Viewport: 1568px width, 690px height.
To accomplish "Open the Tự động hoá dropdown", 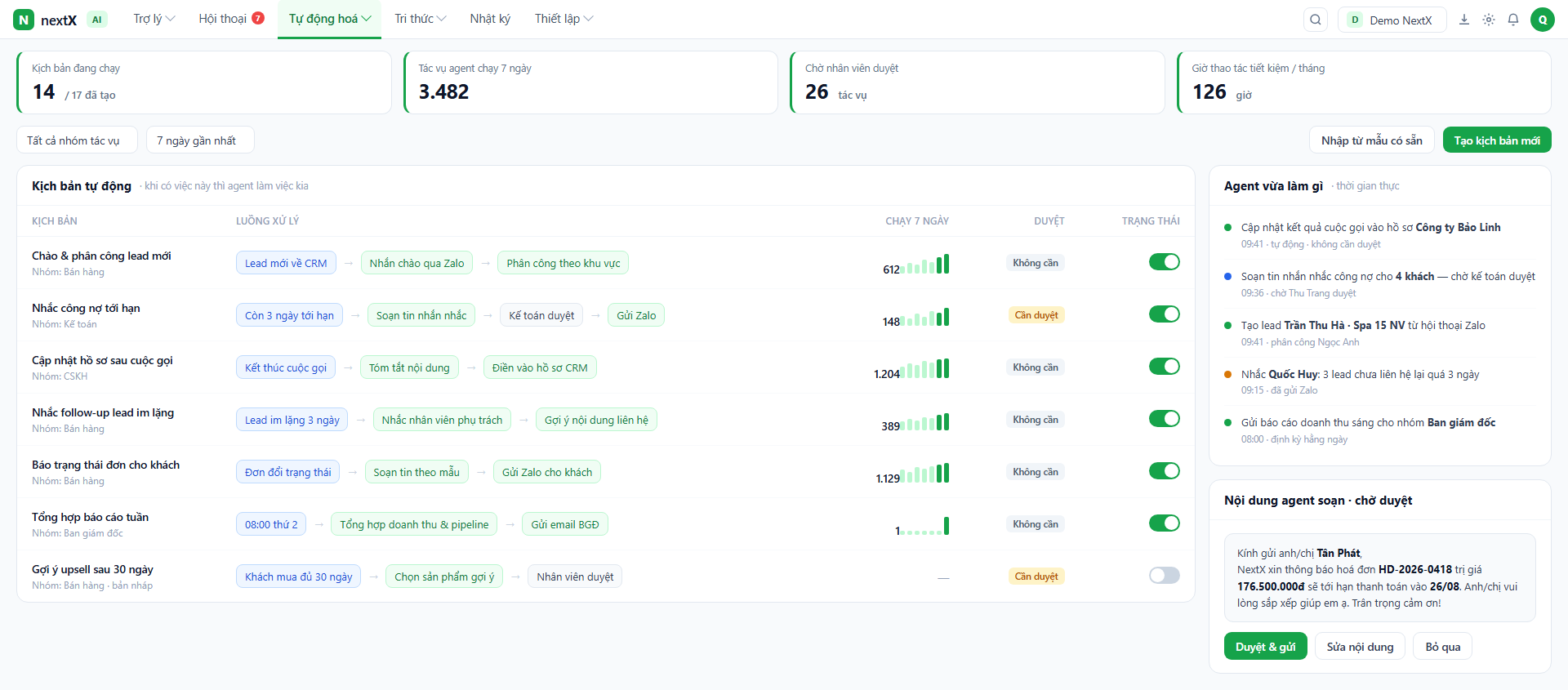I will pos(330,19).
